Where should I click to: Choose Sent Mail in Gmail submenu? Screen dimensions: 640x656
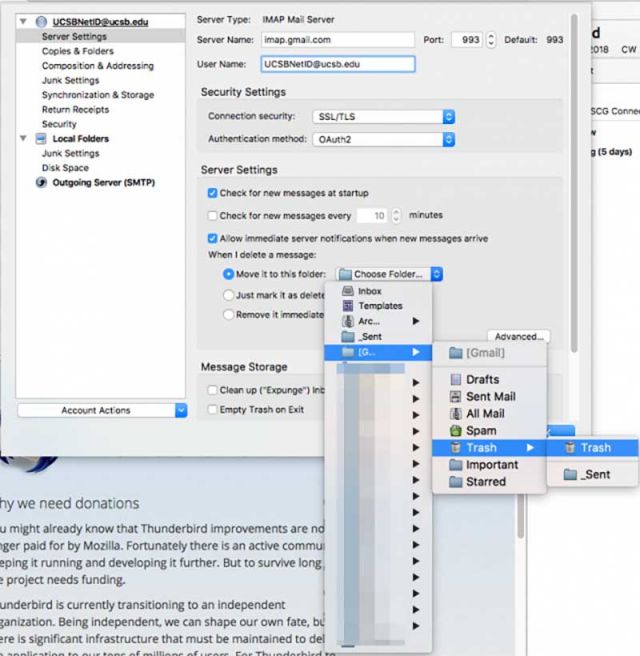point(489,396)
